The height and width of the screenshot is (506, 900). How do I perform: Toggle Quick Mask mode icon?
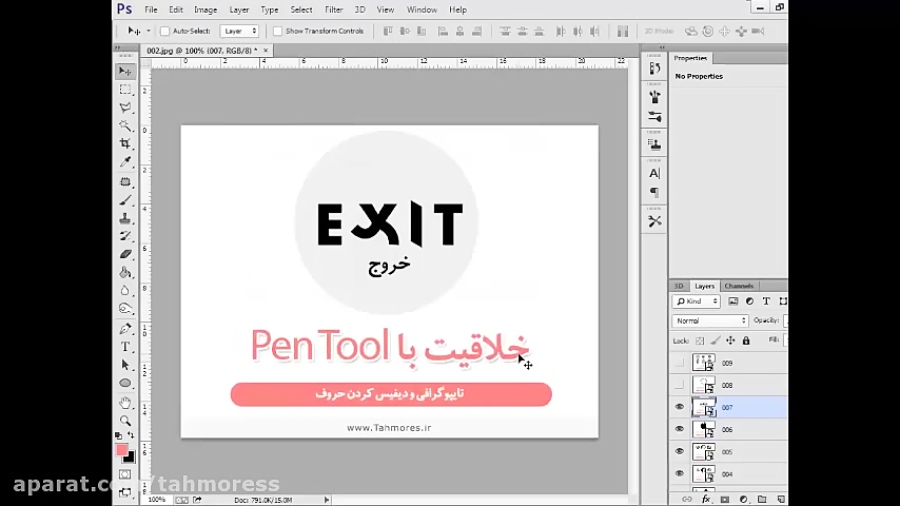[125, 474]
